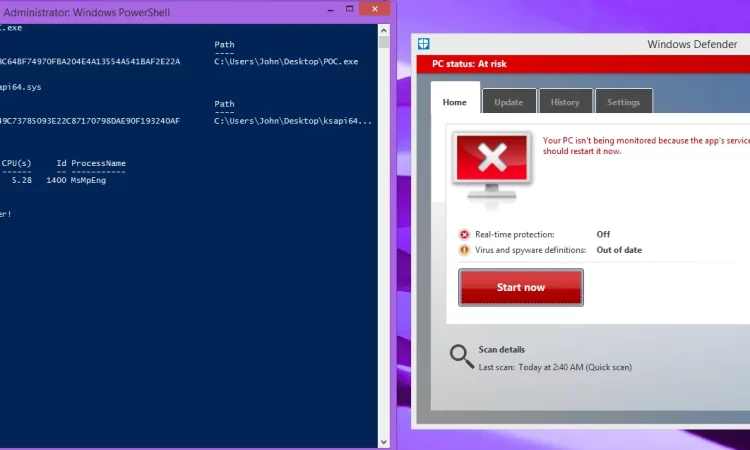Click the Windows Defender shield title icon
The height and width of the screenshot is (450, 750).
[423, 44]
